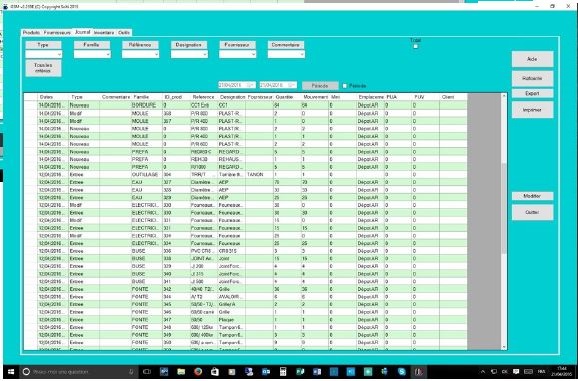578x381 pixels.
Task: Click the Emplacement column header
Action: coord(371,97)
